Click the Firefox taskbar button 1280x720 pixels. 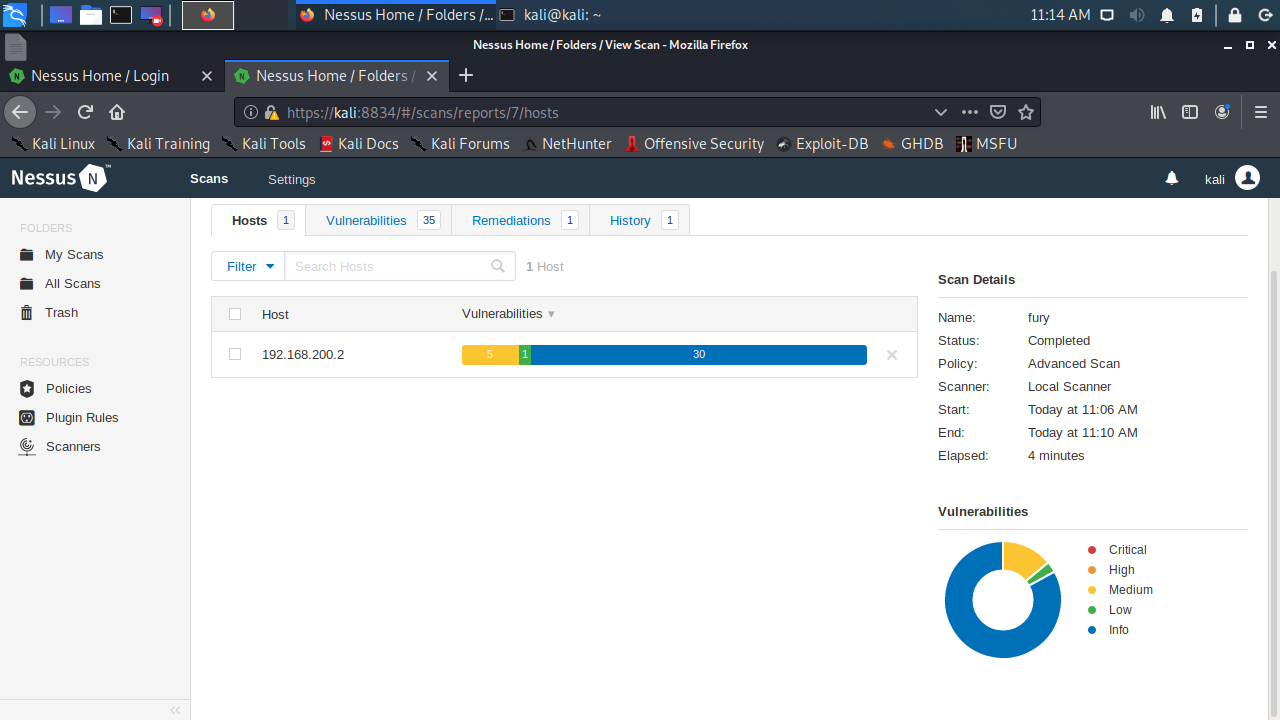pos(208,15)
